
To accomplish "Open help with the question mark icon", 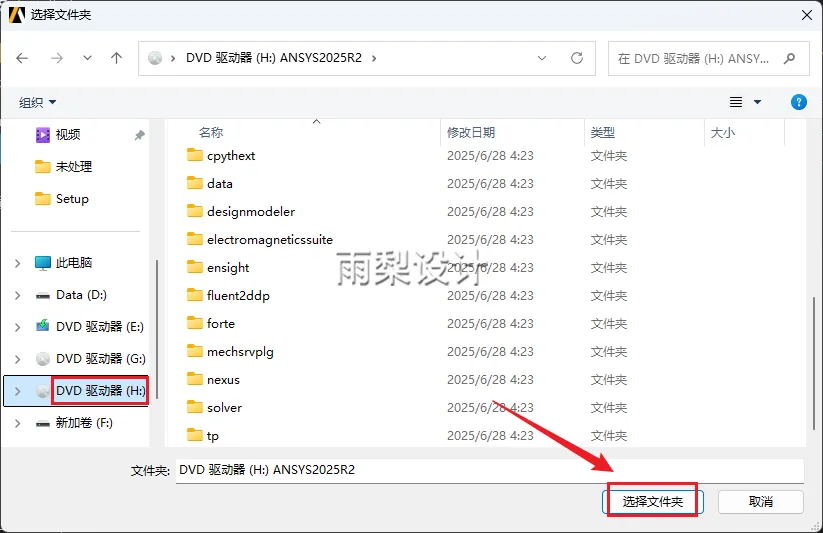I will click(x=798, y=102).
